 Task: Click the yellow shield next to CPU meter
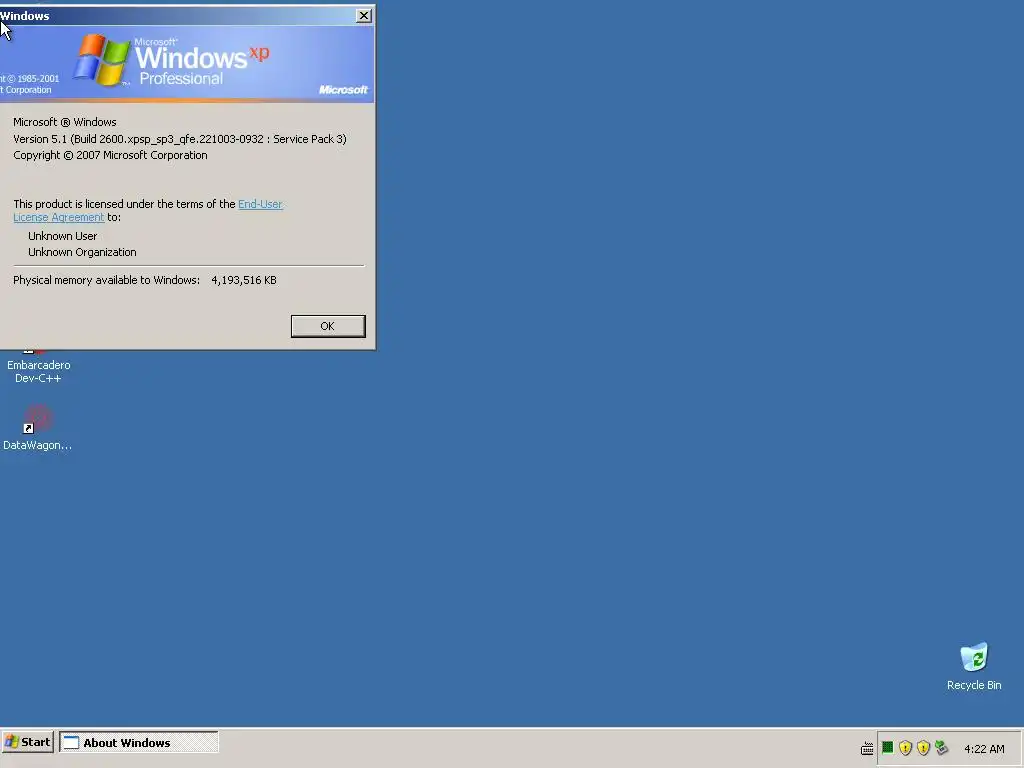pos(905,748)
